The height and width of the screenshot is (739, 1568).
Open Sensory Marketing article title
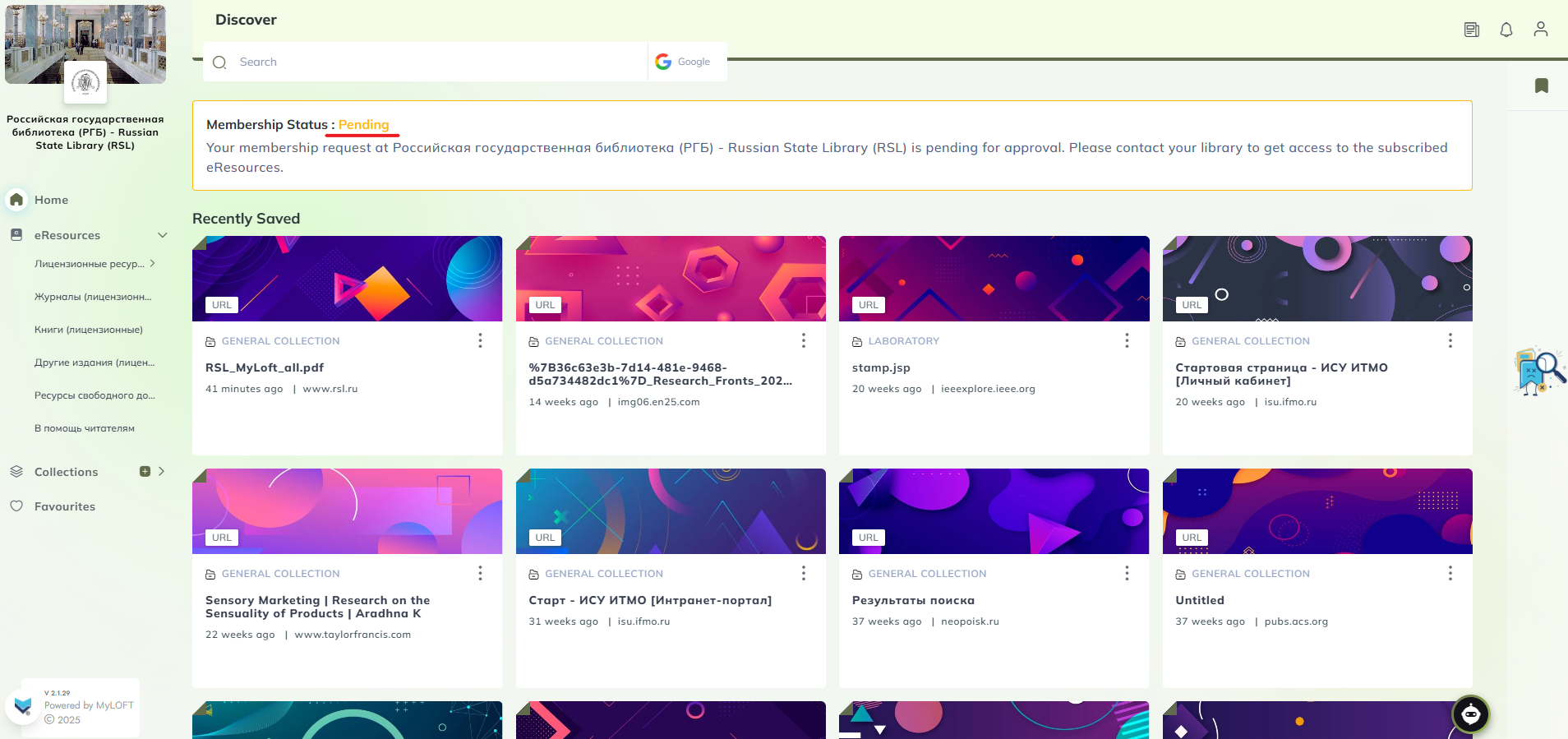click(x=317, y=607)
